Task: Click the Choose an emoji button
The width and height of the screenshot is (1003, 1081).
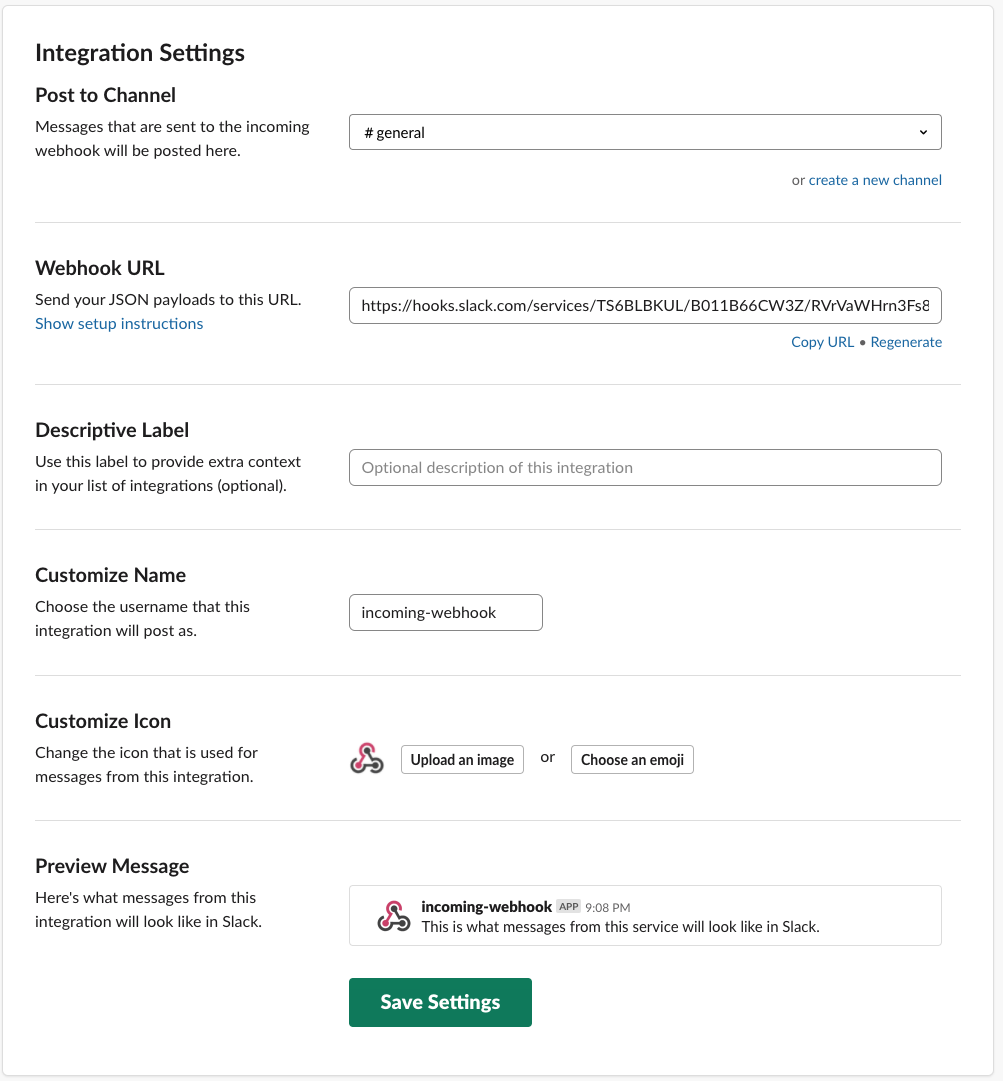Action: (632, 760)
